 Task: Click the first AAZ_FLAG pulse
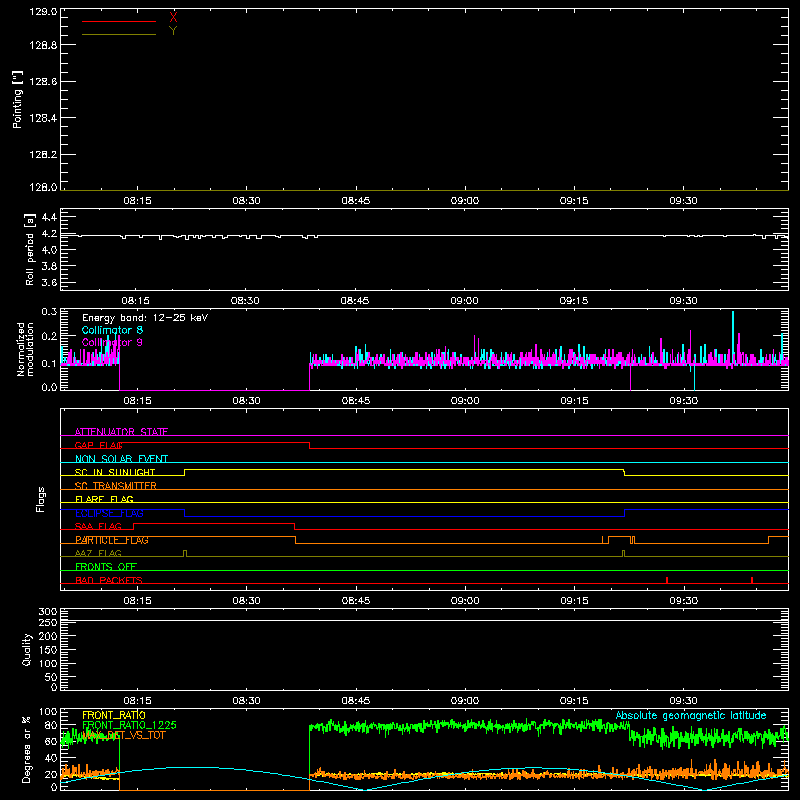185,554
